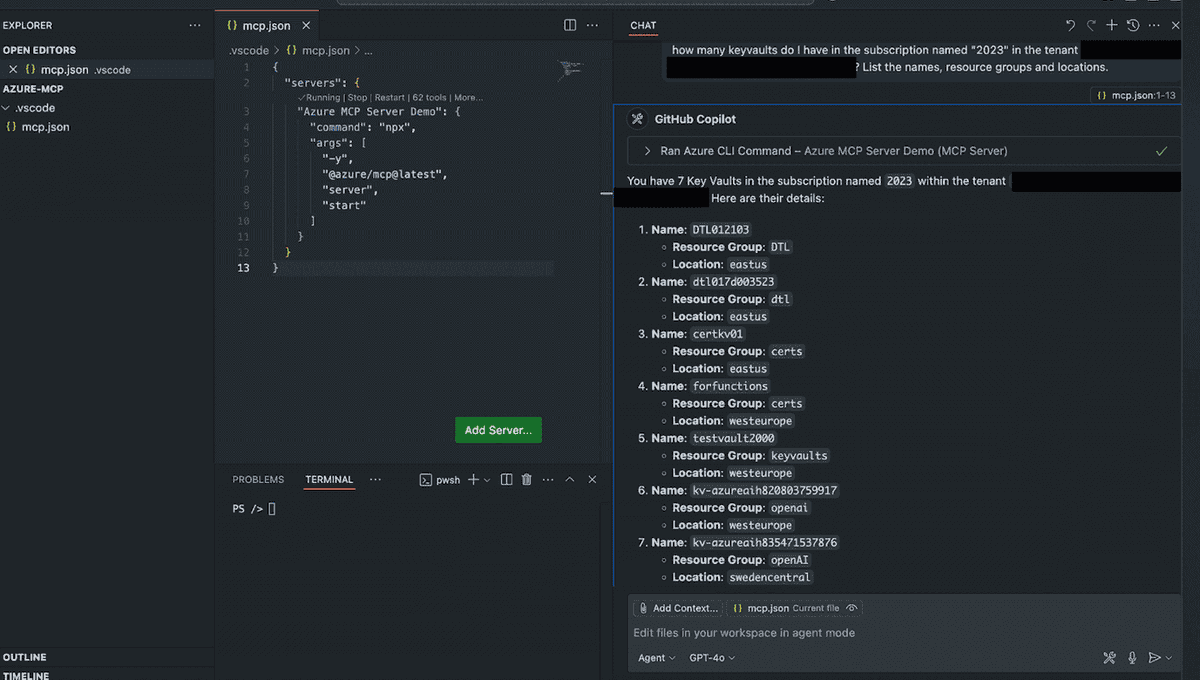Click the "@azure/mcp@latest" string in the editor

(x=384, y=174)
